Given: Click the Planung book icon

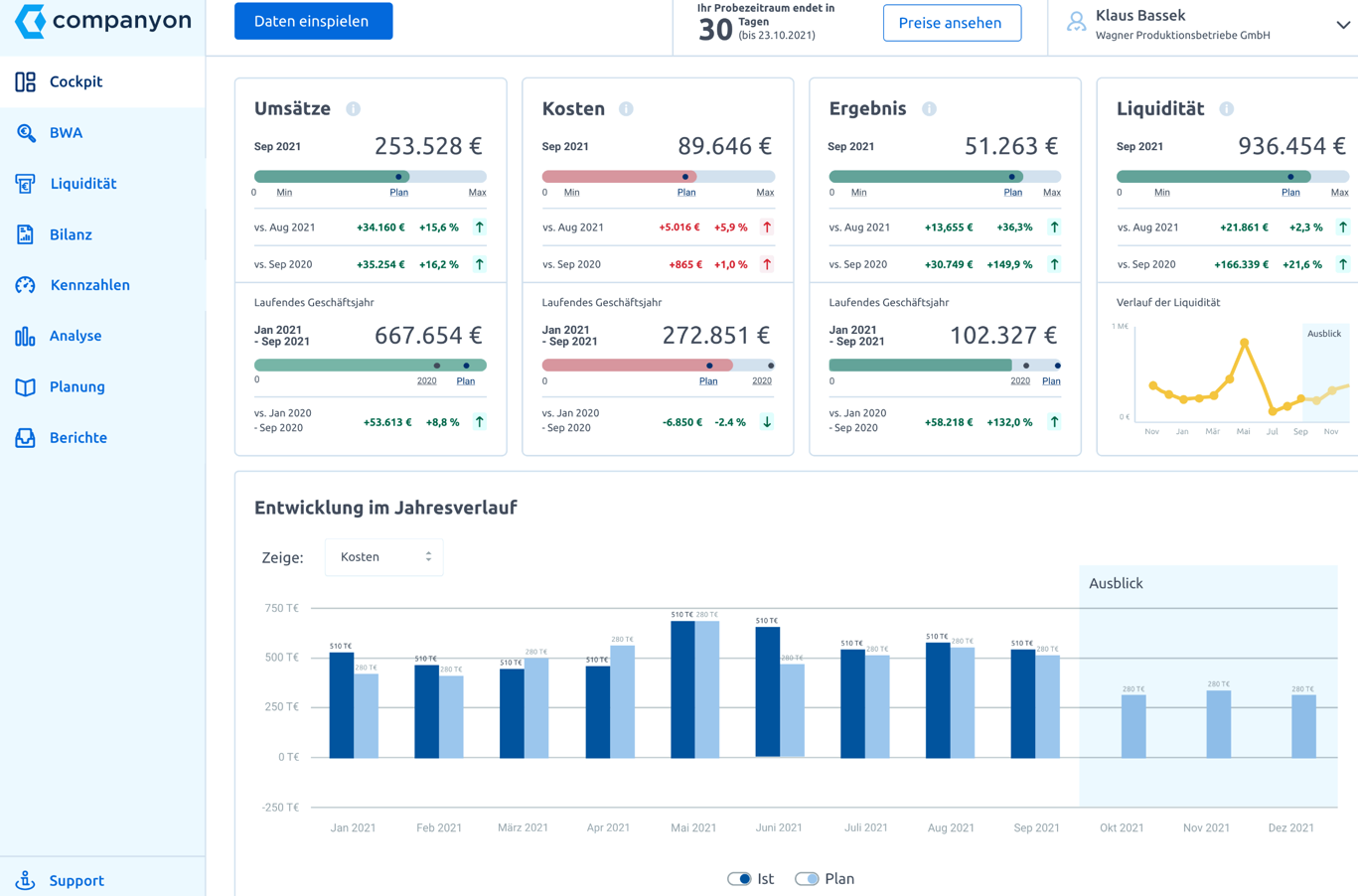Looking at the screenshot, I should (26, 387).
